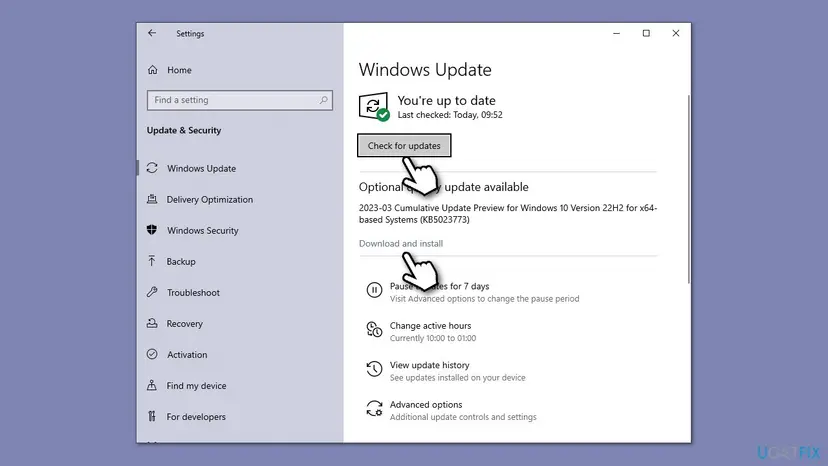The image size is (828, 466).
Task: Open Advanced options link
Action: pos(426,405)
